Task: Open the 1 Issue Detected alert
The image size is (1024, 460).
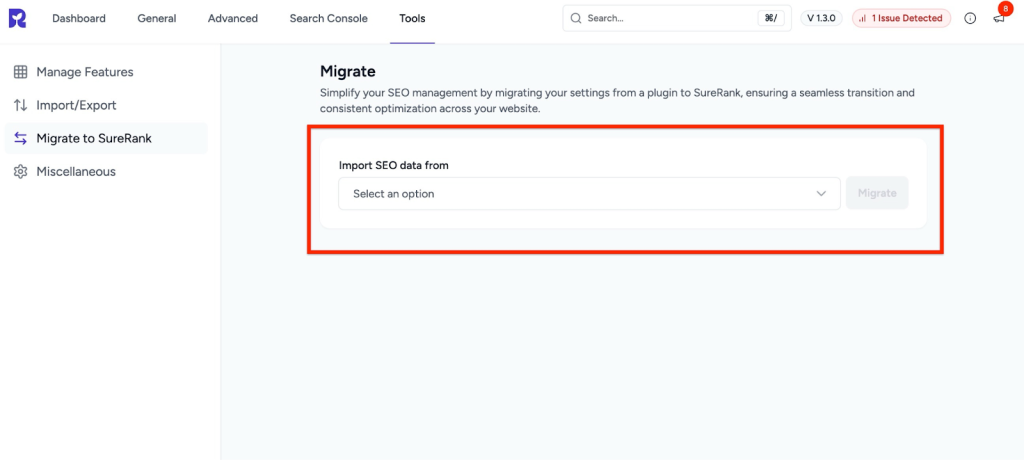Action: [901, 18]
